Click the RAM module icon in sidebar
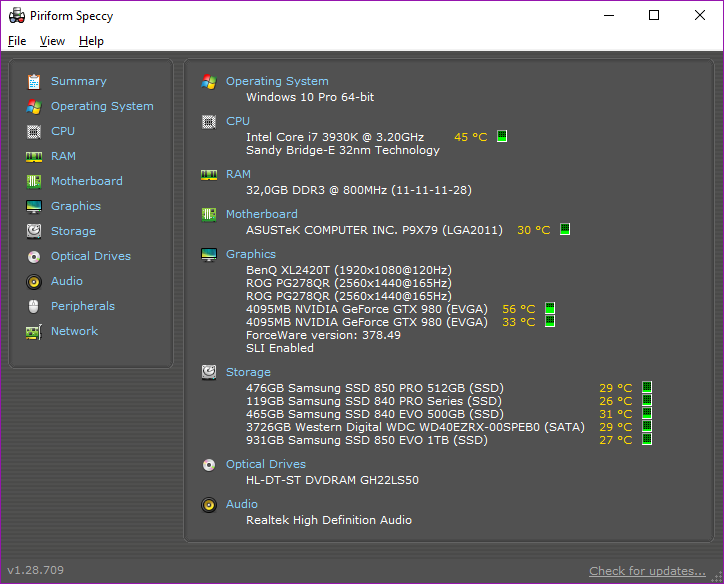This screenshot has width=724, height=584. pos(34,156)
